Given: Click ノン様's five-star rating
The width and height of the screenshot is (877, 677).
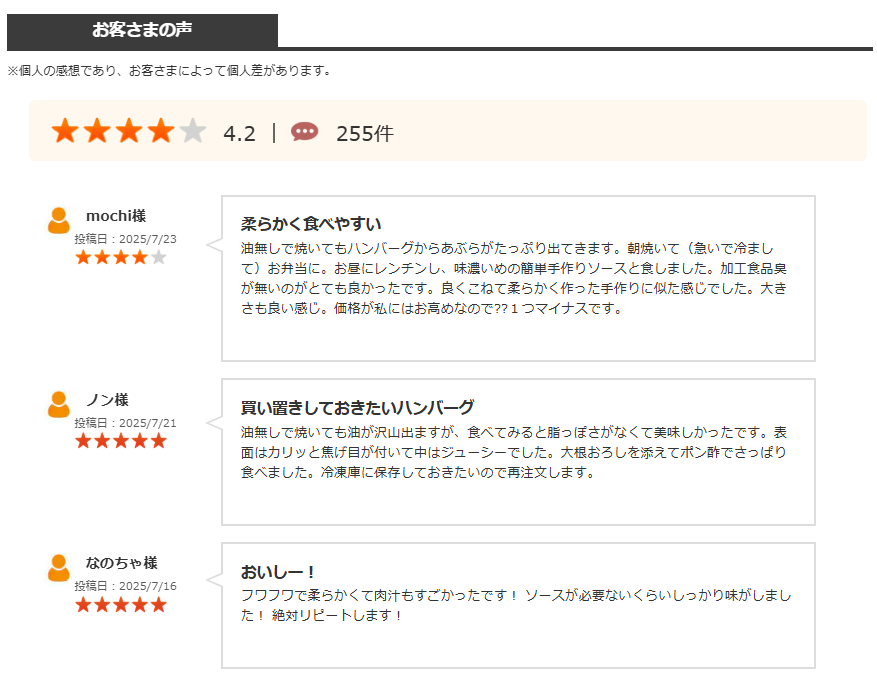Looking at the screenshot, I should [x=121, y=441].
